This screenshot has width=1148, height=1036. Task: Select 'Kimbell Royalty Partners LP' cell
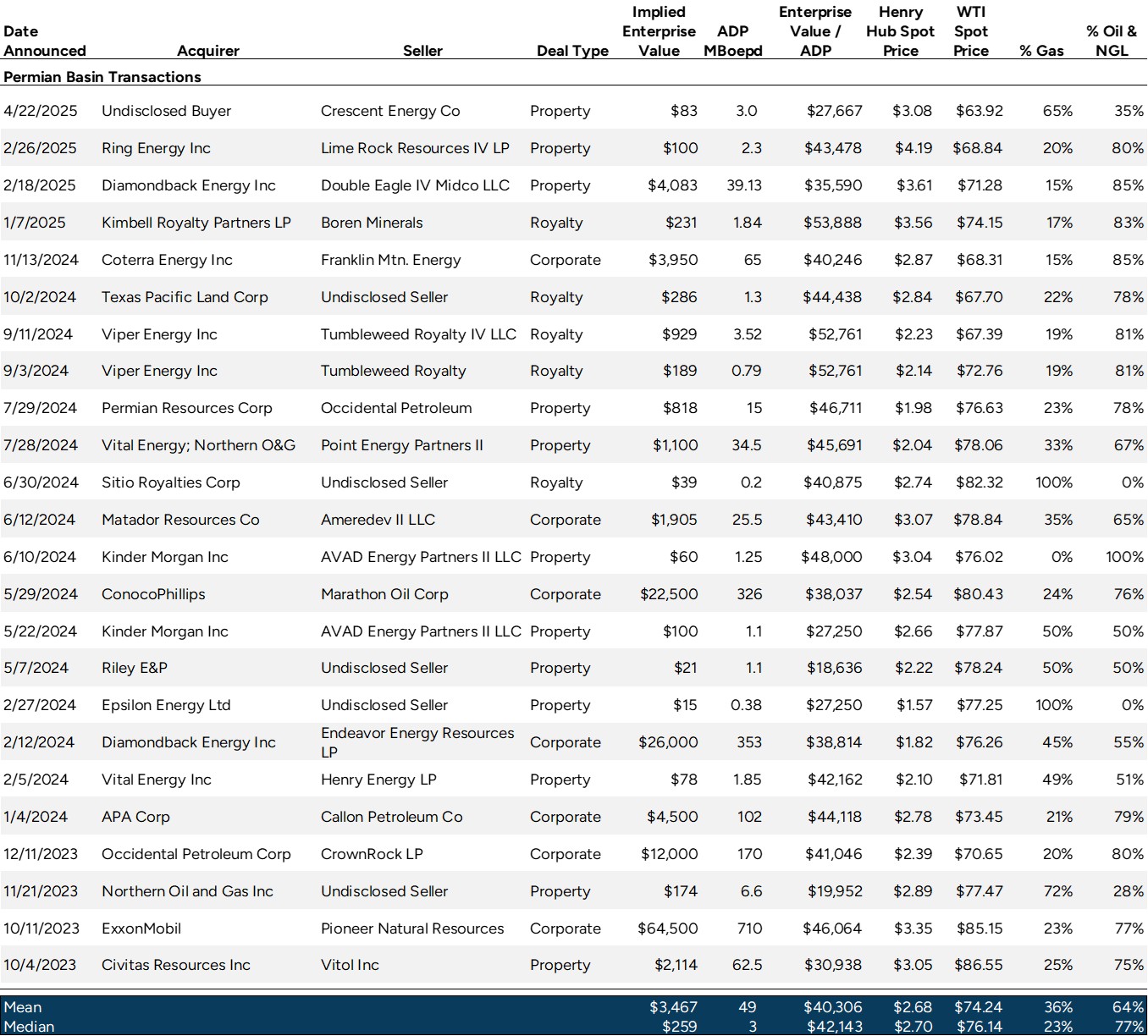196,223
